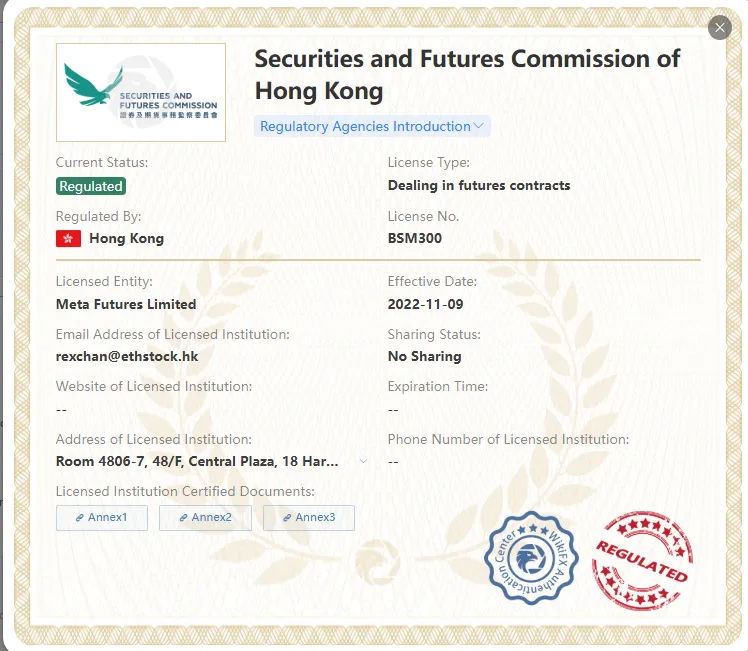Viewport: 748px width, 651px height.
Task: Click the link icon in Annex1
Action: (x=80, y=517)
